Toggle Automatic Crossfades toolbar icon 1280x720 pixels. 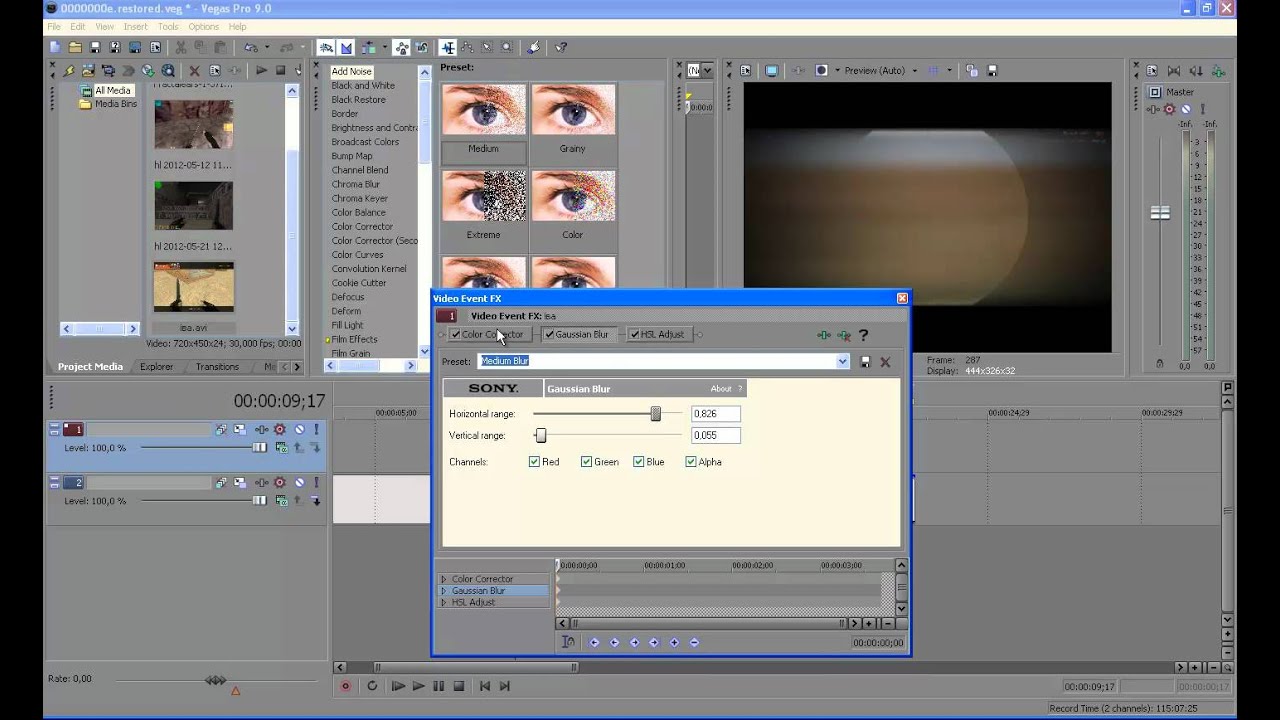347,47
